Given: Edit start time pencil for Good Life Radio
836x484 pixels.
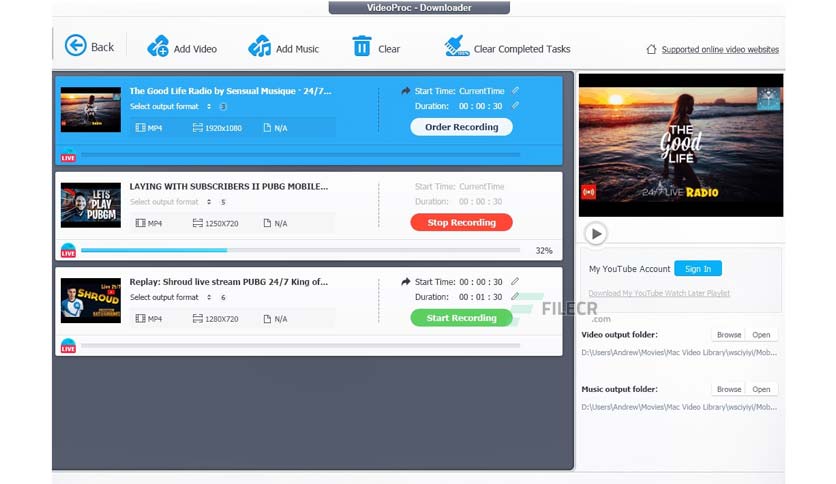Looking at the screenshot, I should pyautogui.click(x=515, y=91).
